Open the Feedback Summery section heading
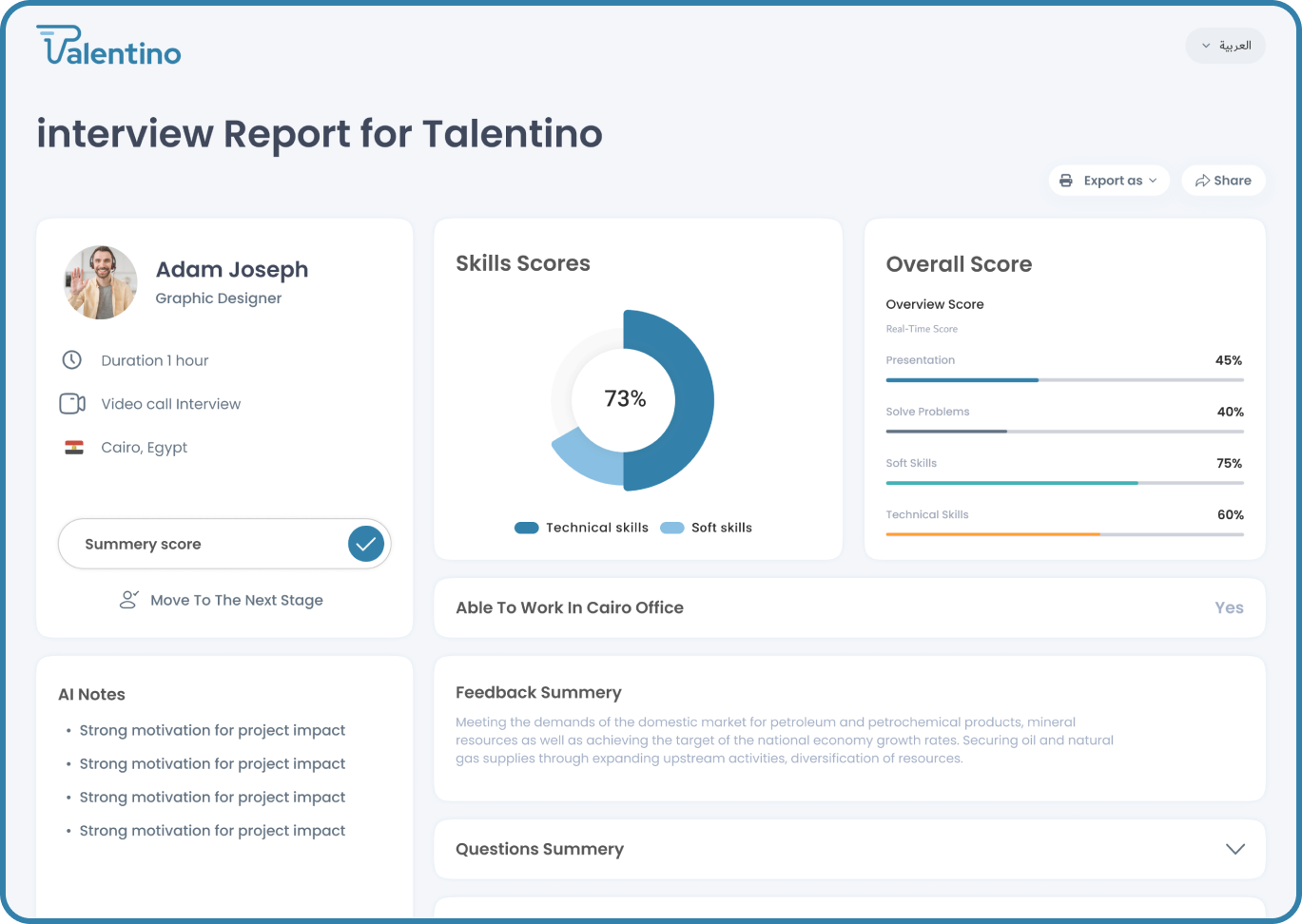 point(538,692)
